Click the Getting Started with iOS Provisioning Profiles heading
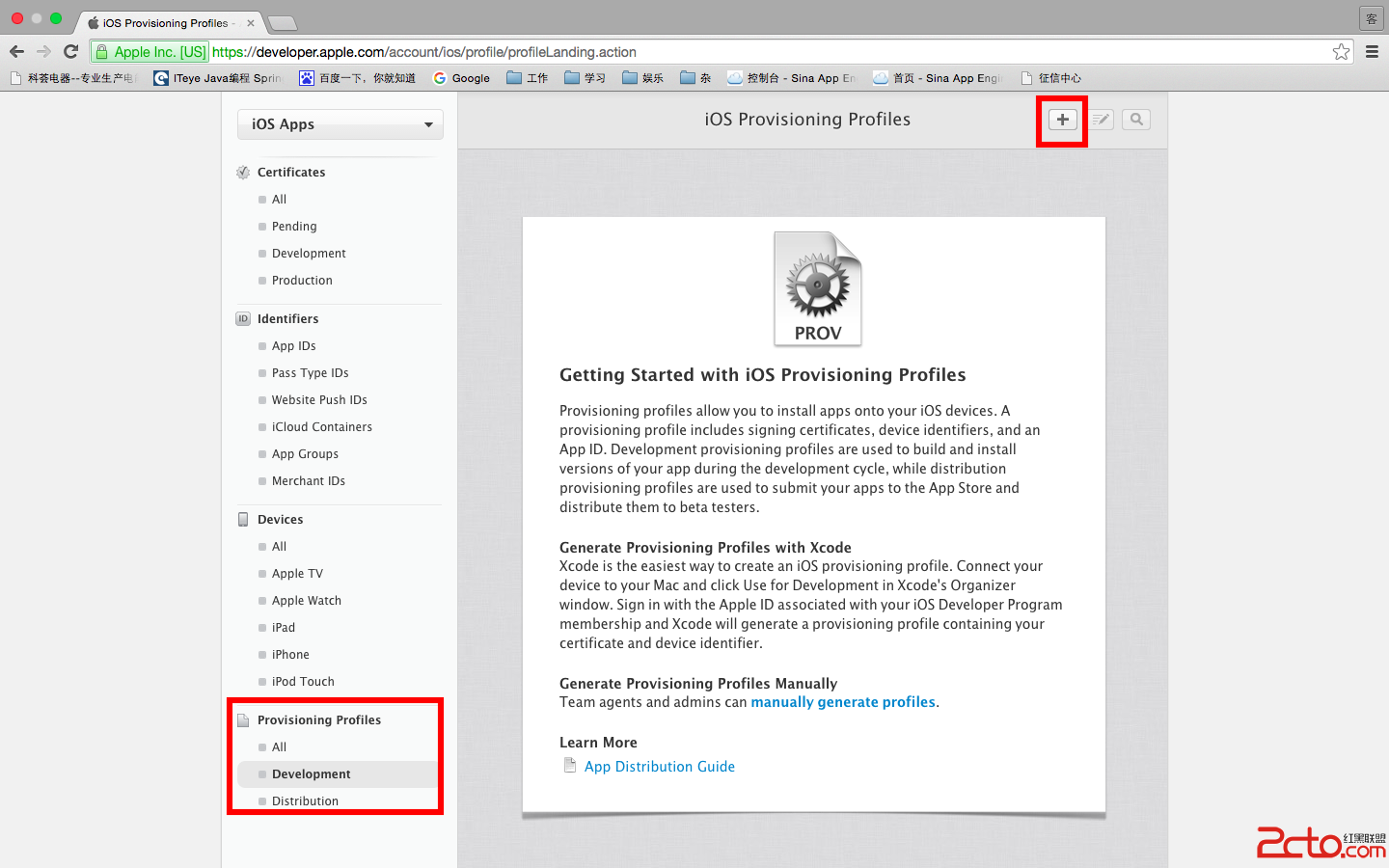1389x868 pixels. click(x=763, y=375)
